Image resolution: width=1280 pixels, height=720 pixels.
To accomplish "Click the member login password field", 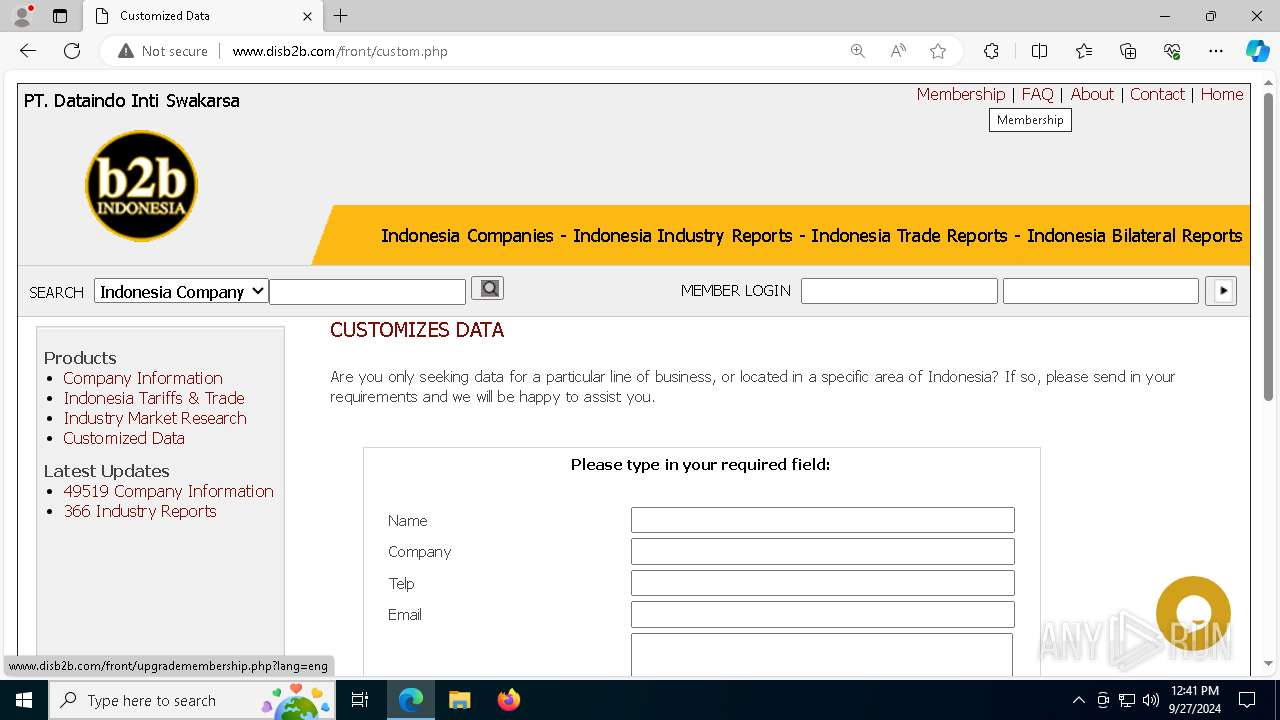I will tap(1101, 291).
